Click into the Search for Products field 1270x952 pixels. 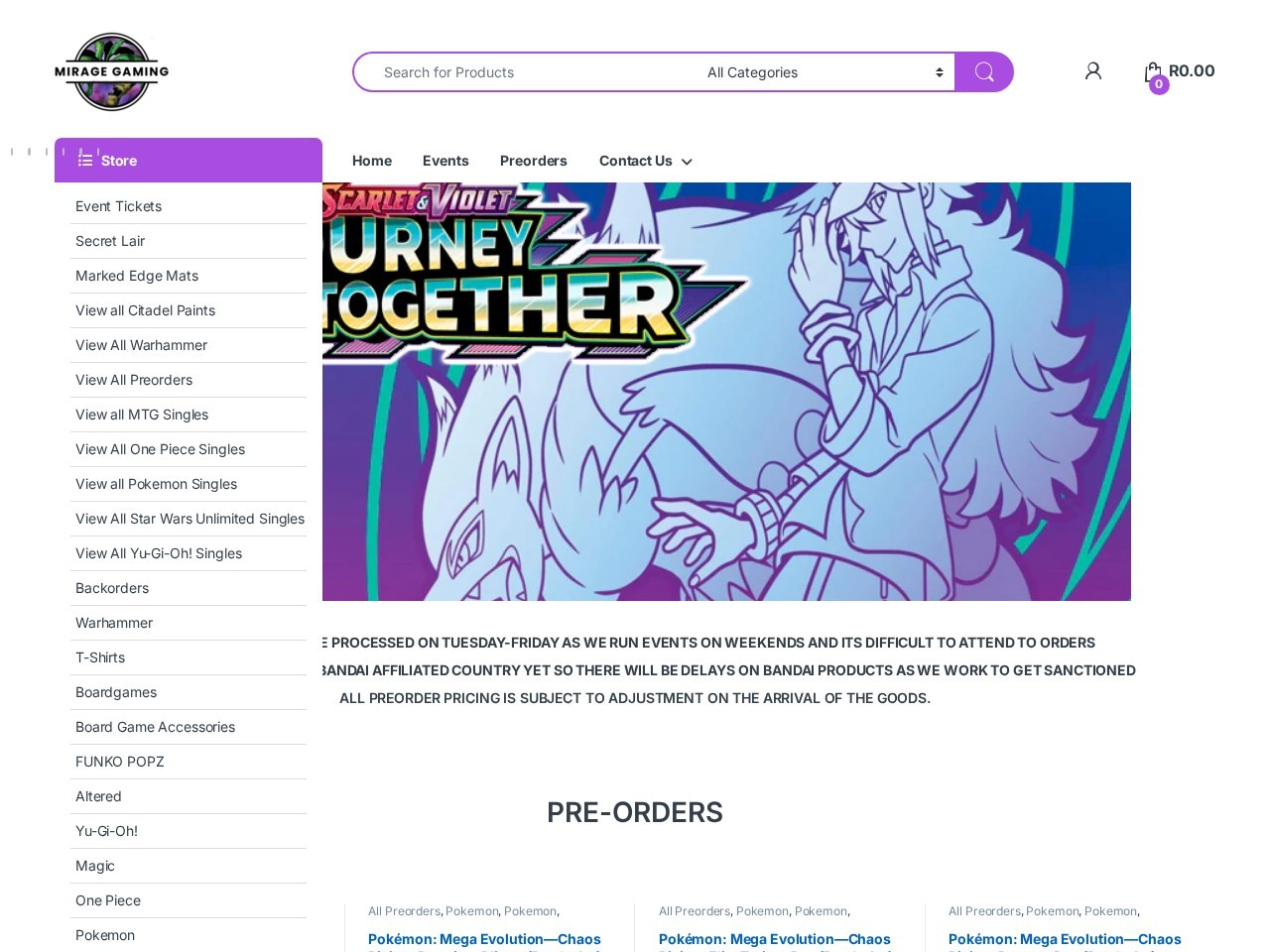526,72
